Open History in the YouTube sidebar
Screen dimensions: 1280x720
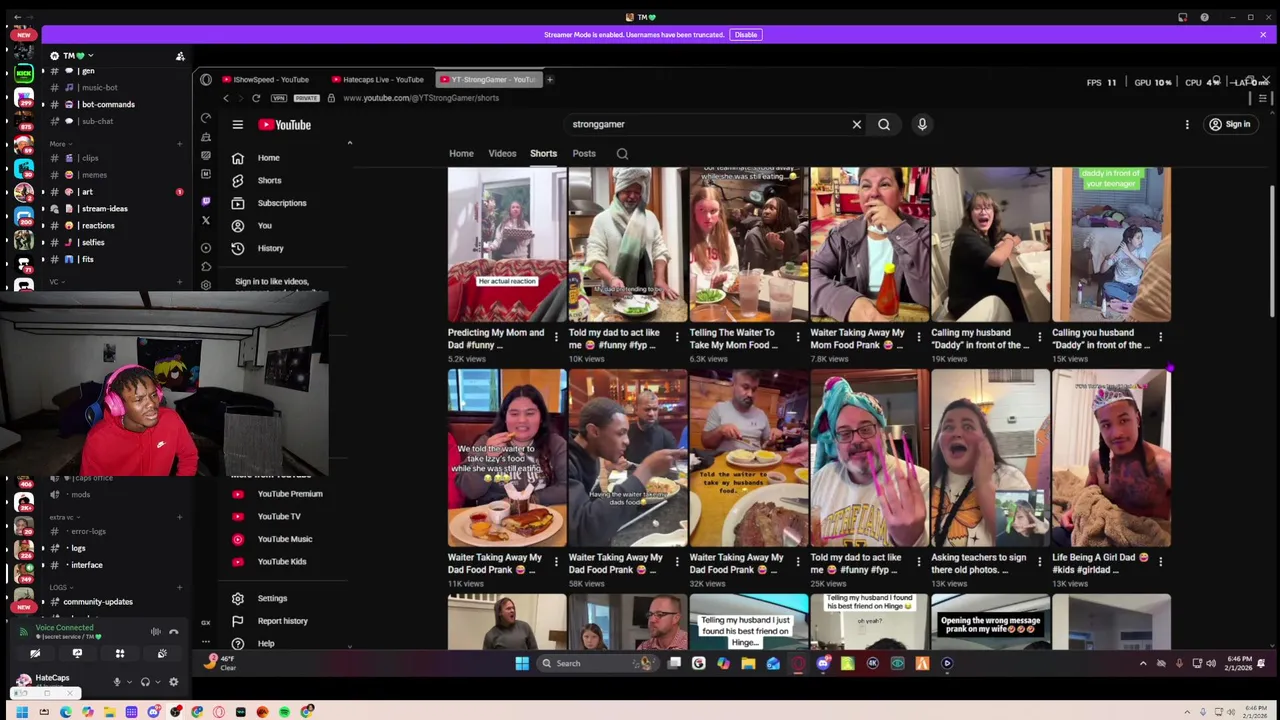tap(270, 248)
